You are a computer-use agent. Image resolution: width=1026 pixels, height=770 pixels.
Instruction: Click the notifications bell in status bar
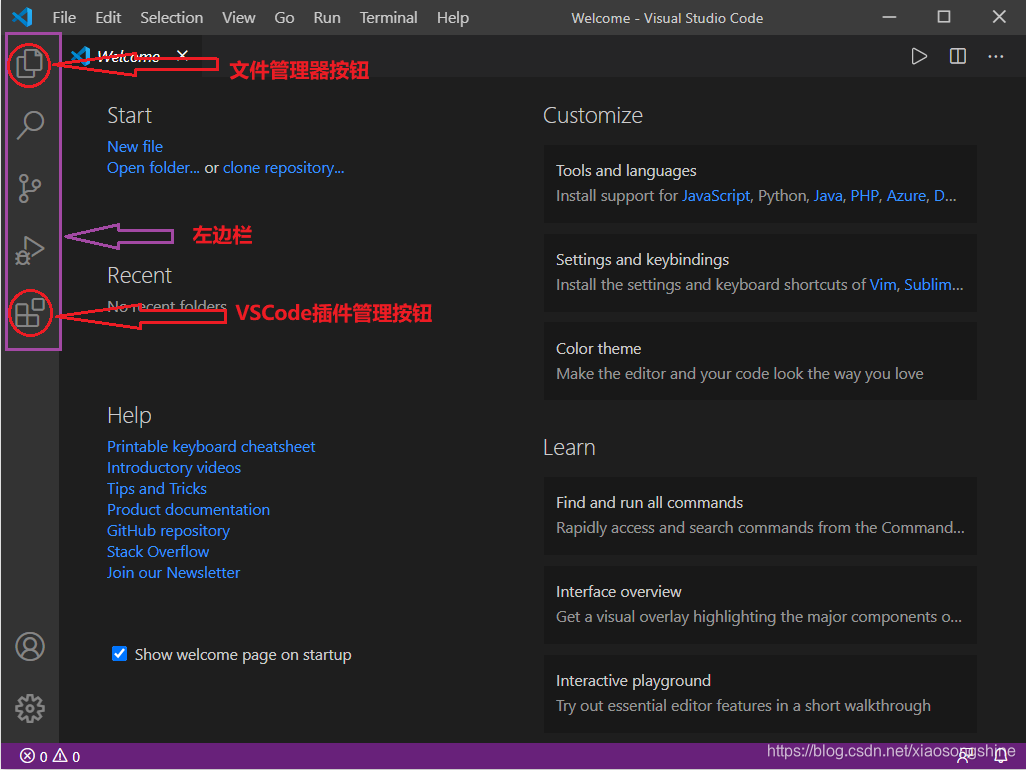point(1001,756)
